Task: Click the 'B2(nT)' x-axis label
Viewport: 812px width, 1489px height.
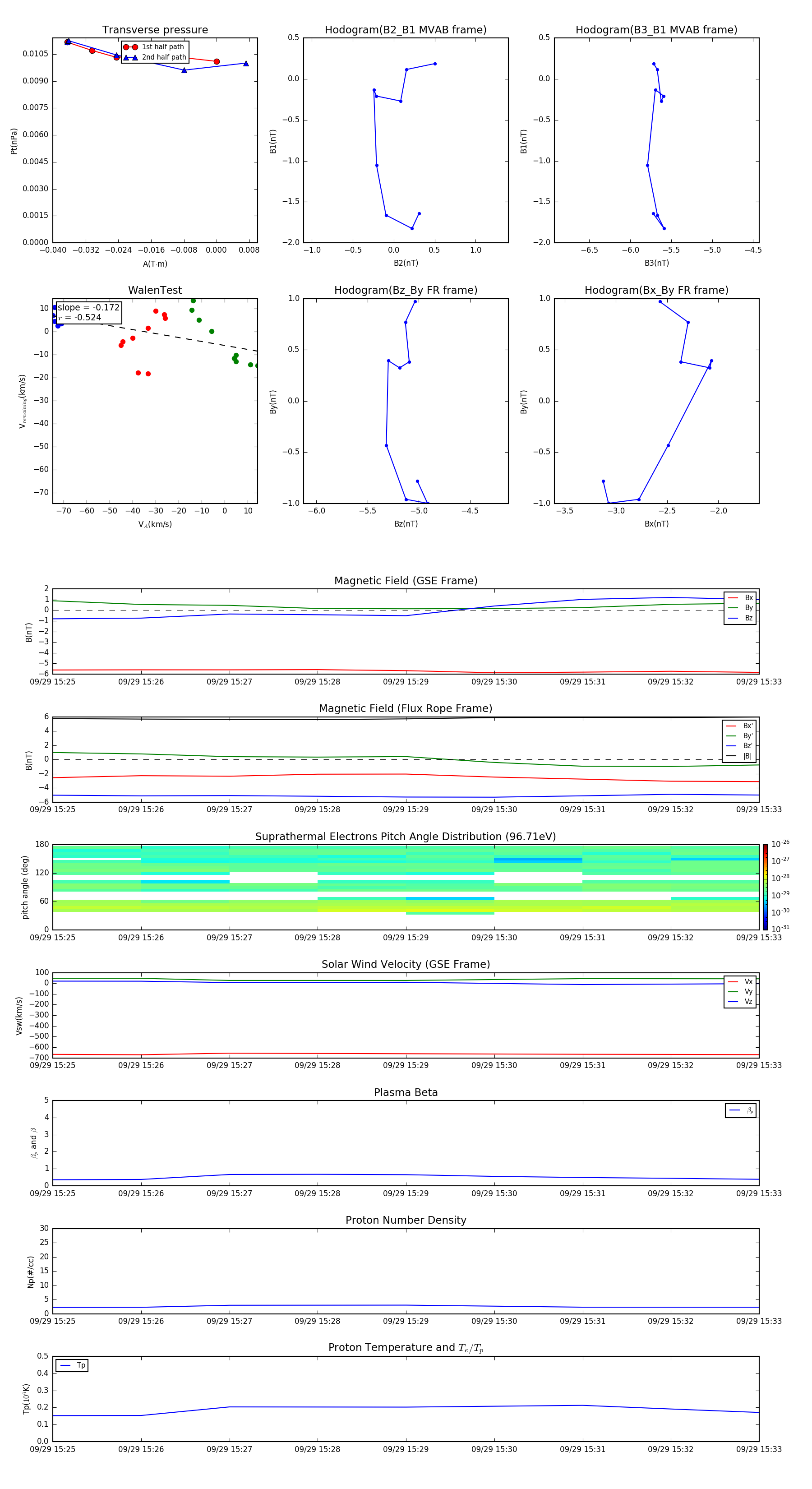Action: point(406,263)
